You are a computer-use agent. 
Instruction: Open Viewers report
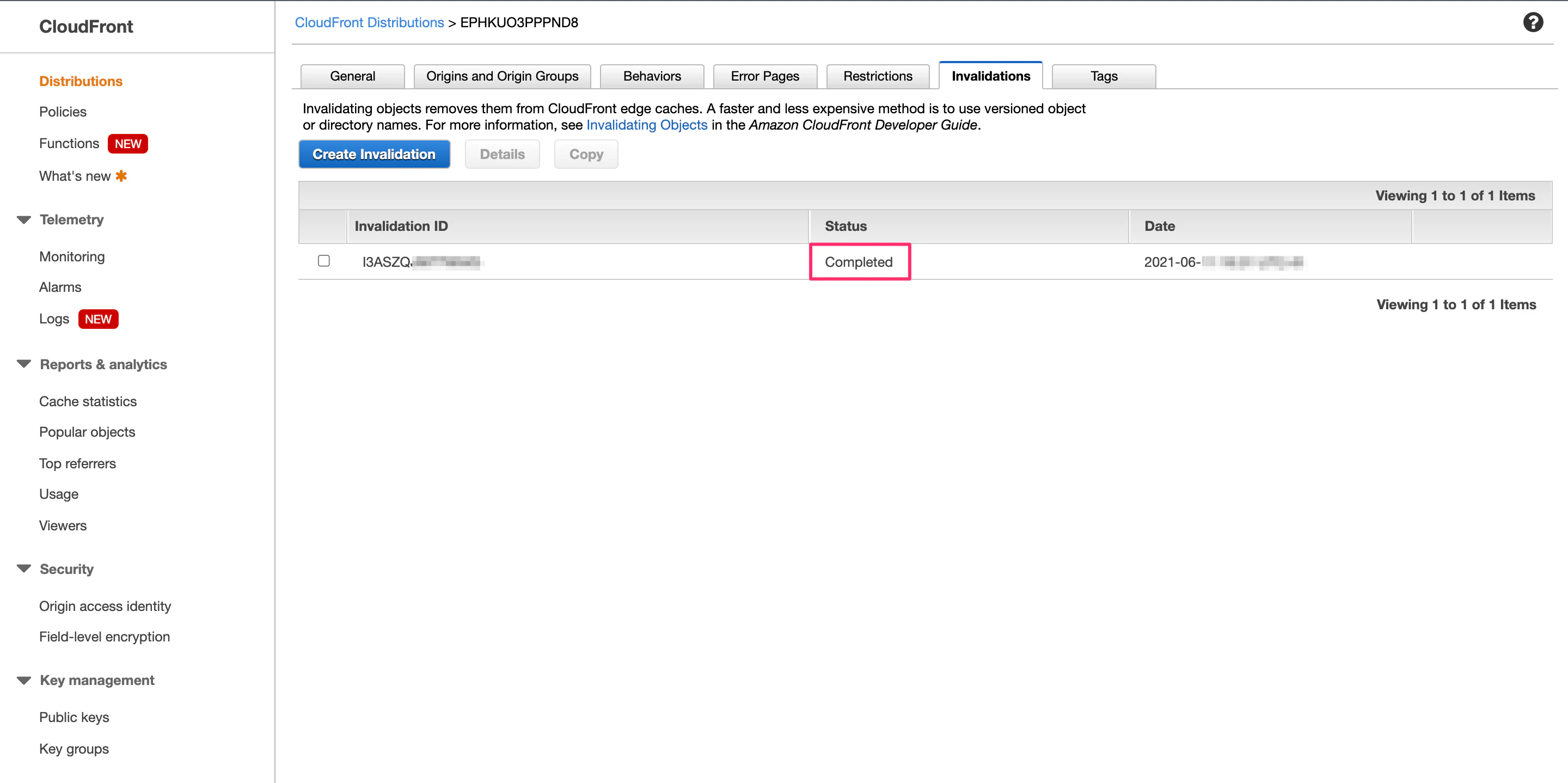tap(63, 525)
